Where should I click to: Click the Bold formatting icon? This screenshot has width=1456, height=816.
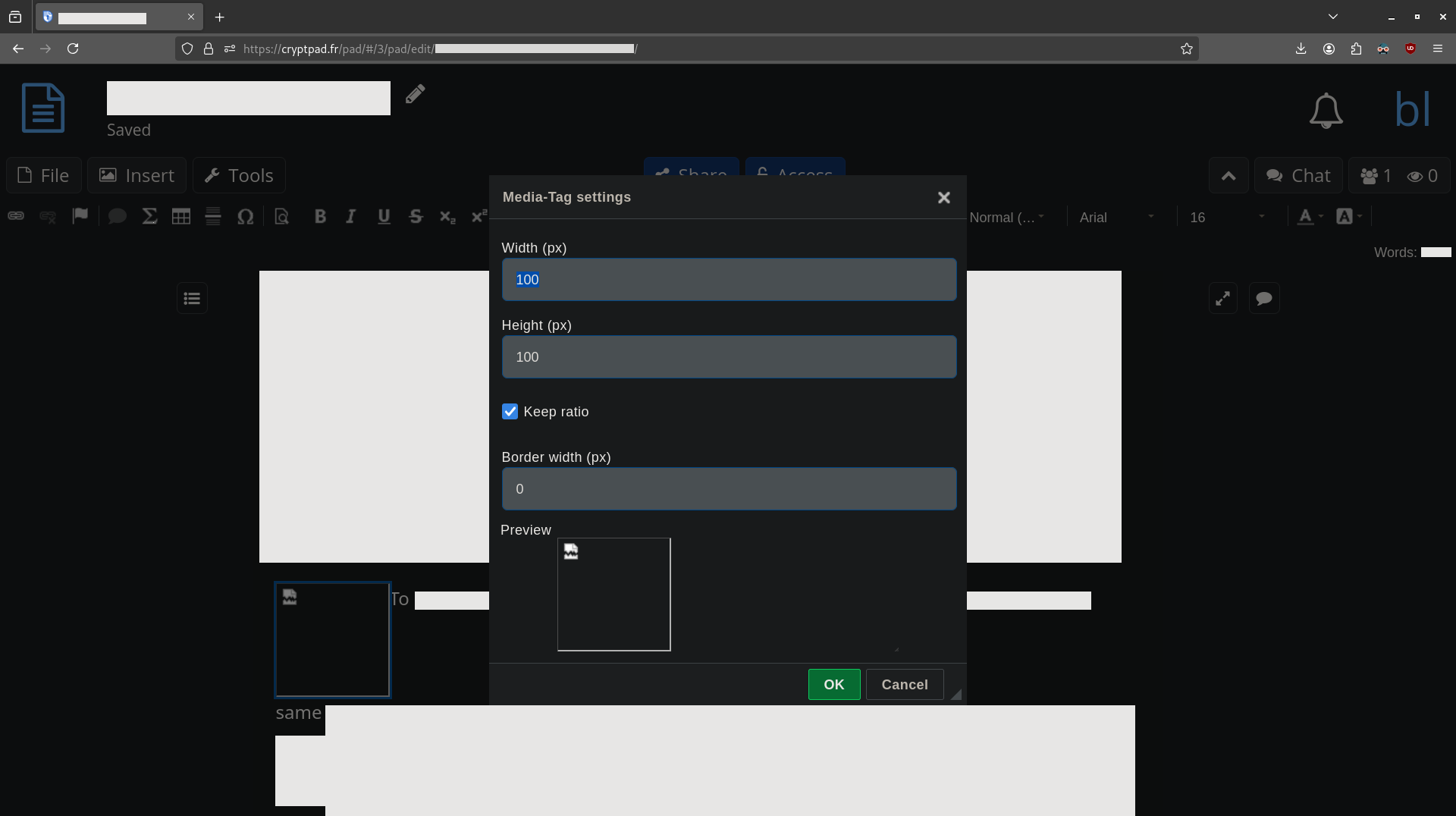(320, 217)
